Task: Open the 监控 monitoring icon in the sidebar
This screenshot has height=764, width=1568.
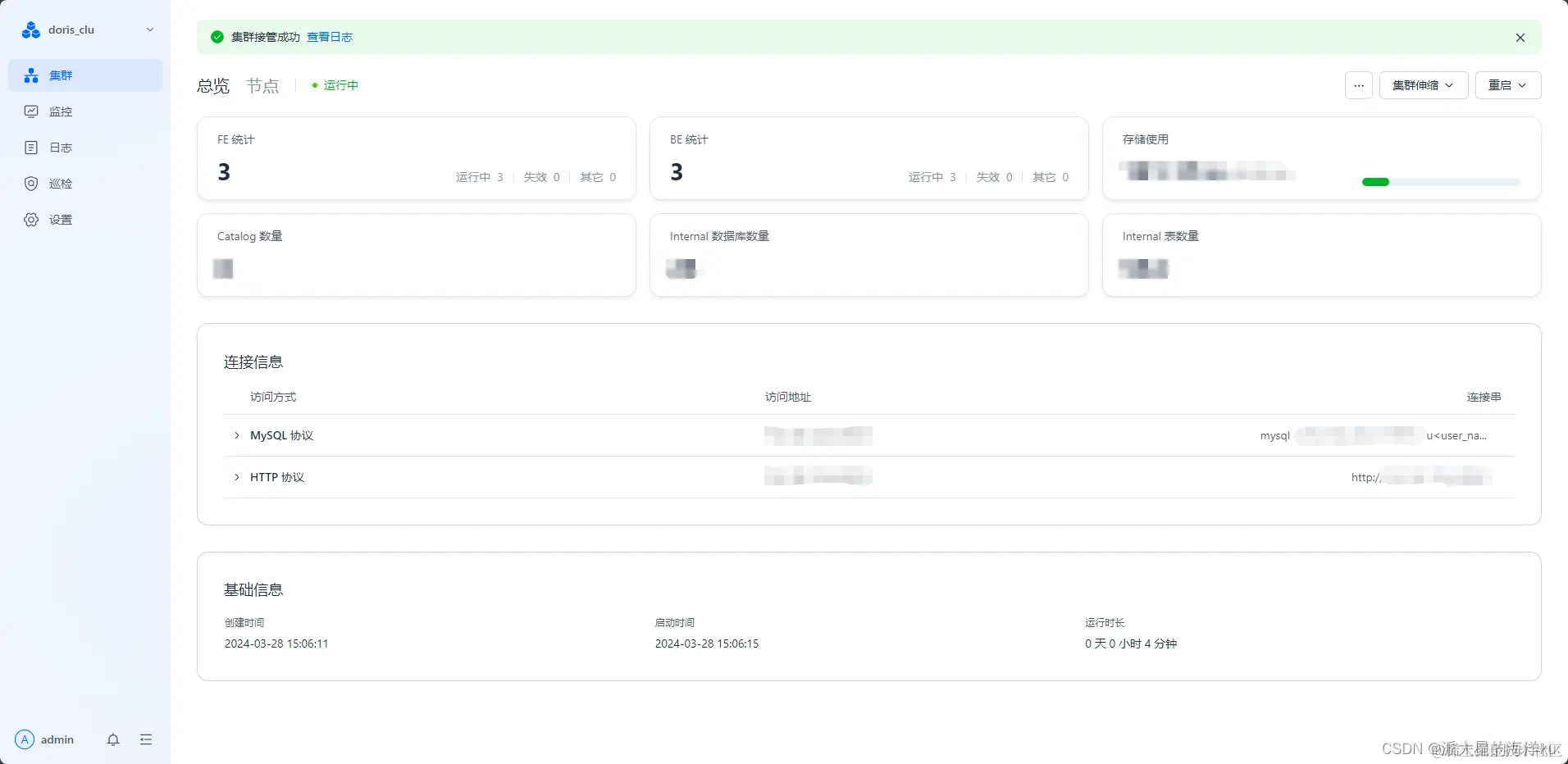Action: (31, 111)
